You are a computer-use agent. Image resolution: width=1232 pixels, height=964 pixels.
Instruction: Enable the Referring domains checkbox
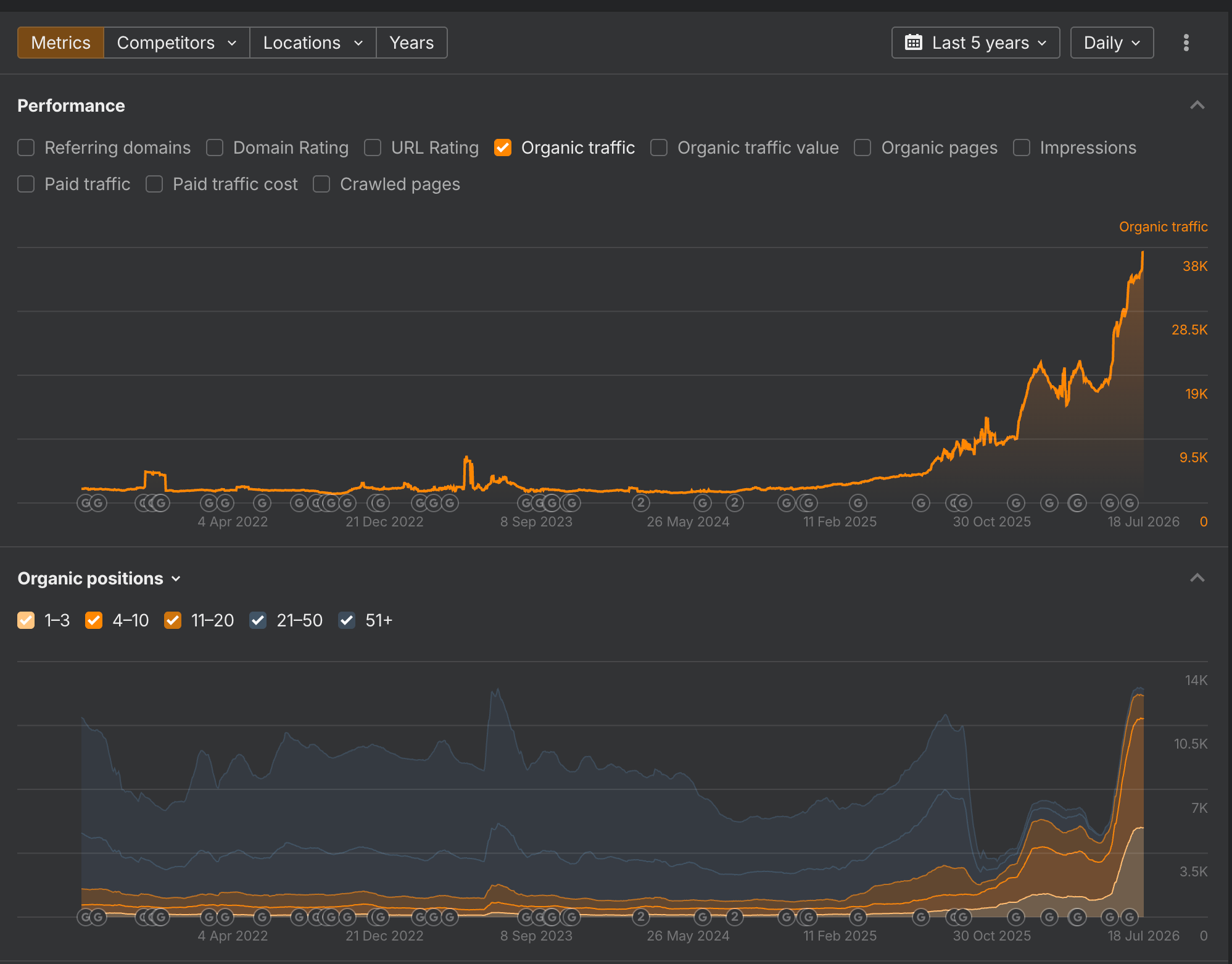click(26, 148)
